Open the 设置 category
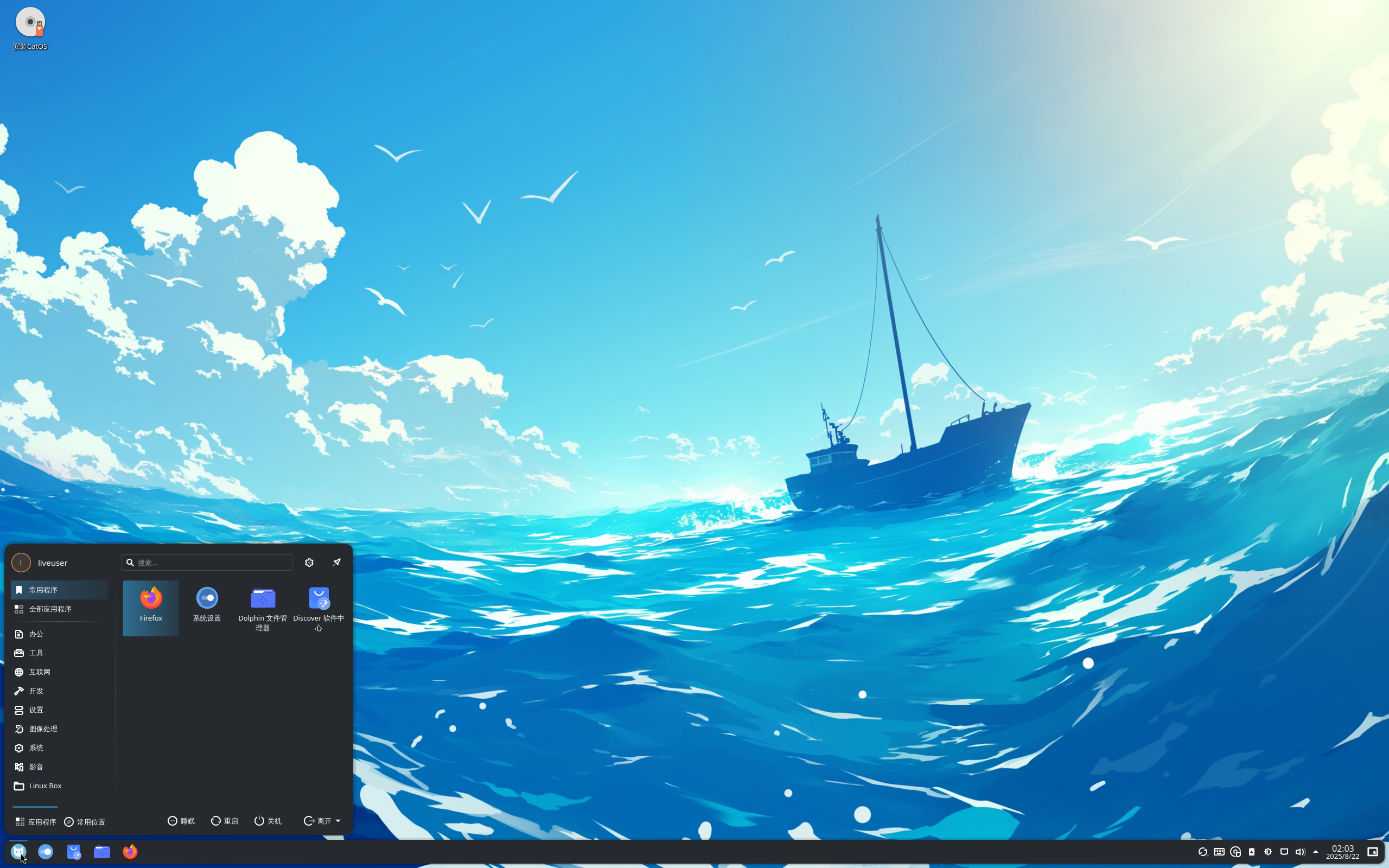This screenshot has width=1389, height=868. pyautogui.click(x=60, y=710)
